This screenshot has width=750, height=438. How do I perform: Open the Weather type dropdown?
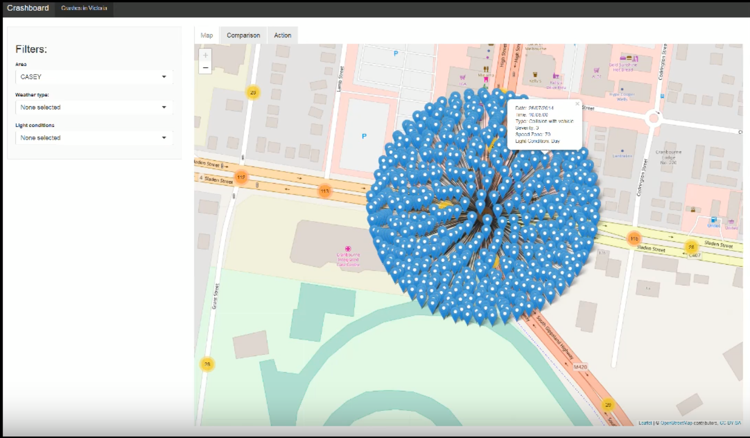click(94, 107)
